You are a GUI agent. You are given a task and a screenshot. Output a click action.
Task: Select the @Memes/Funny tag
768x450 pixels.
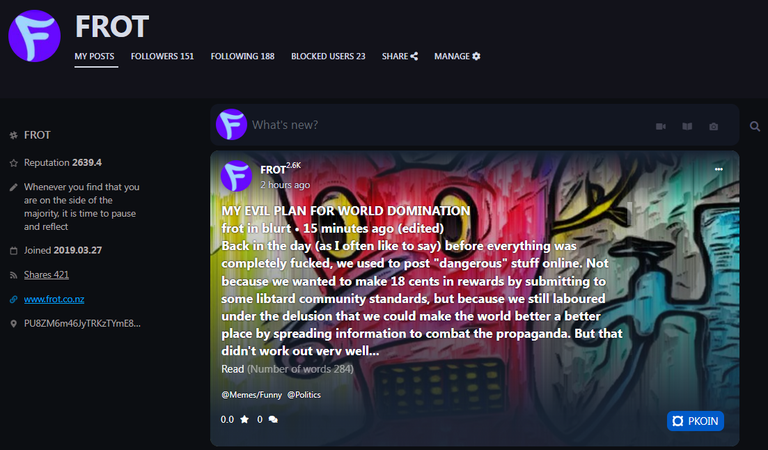252,395
